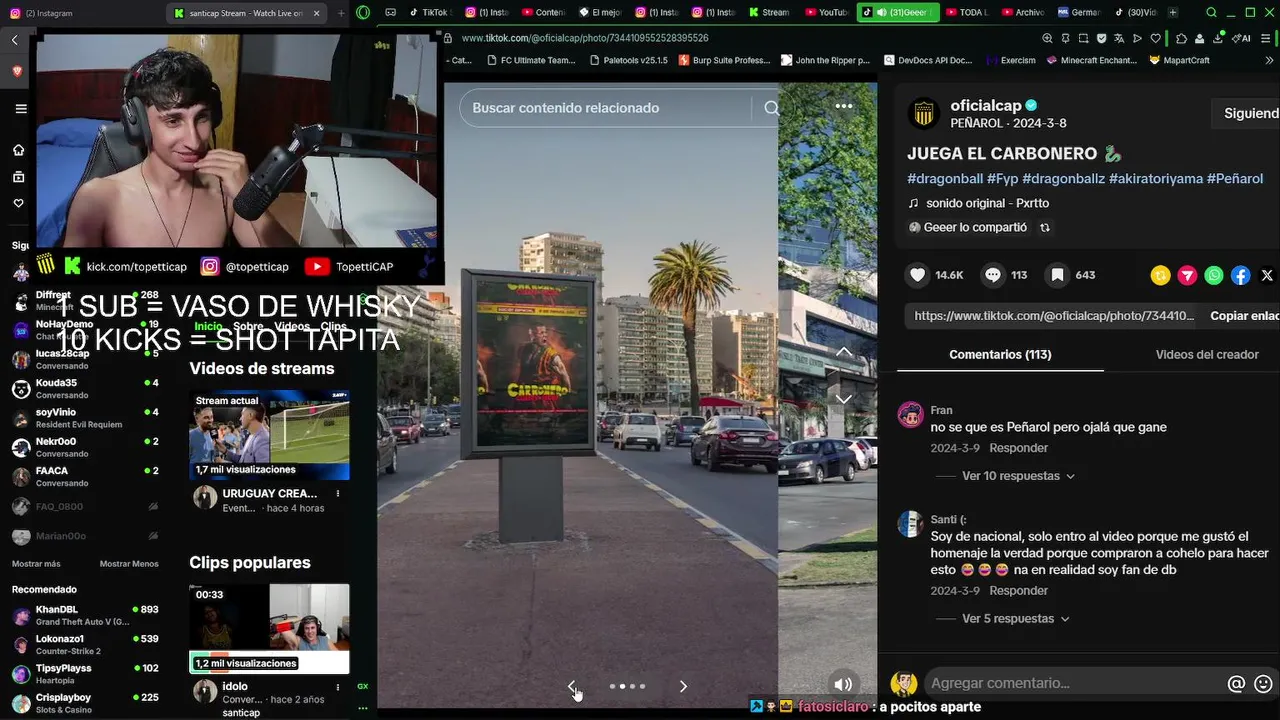This screenshot has width=1280, height=720.
Task: Open TipsyPlayss recommended channel
Action: (85, 673)
